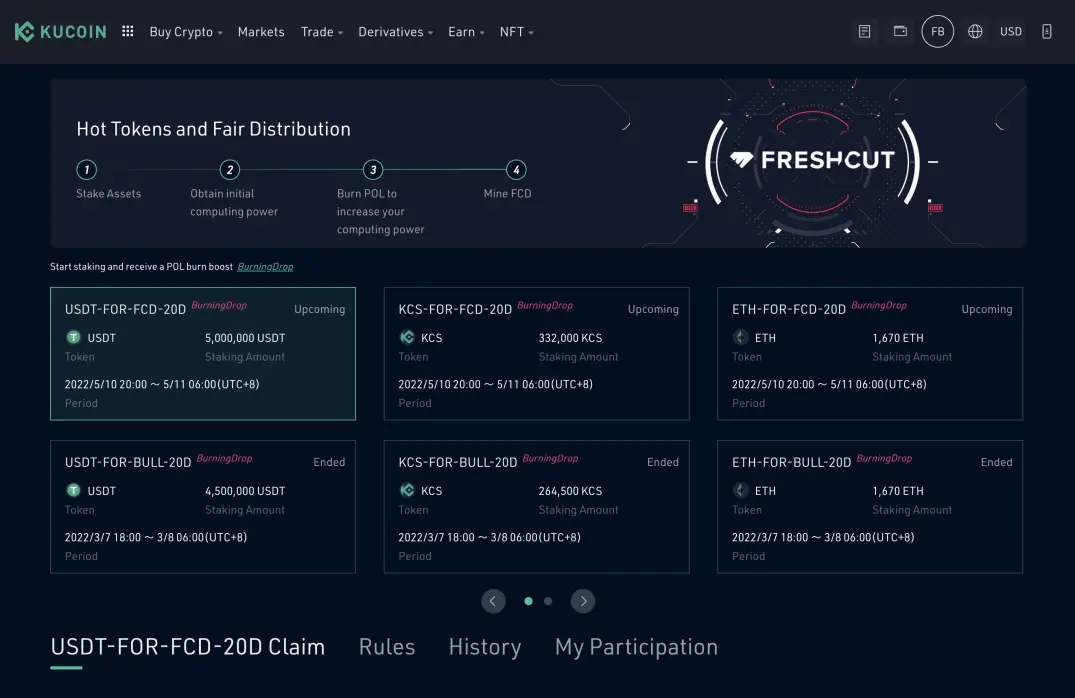
Task: Click BurningDrop tag on KCS-FOR-FCD-20D
Action: pos(545,305)
